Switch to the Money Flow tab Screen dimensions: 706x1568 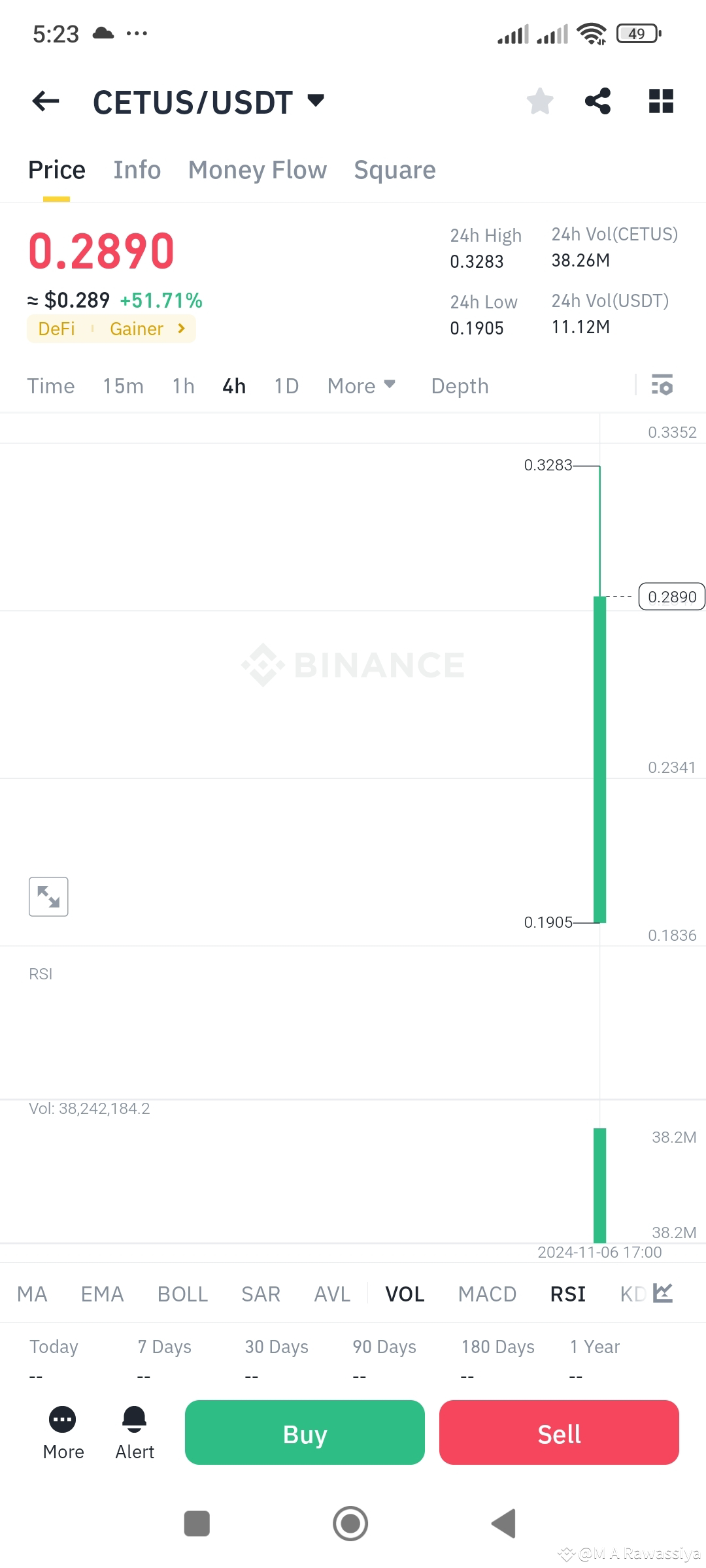pos(258,170)
